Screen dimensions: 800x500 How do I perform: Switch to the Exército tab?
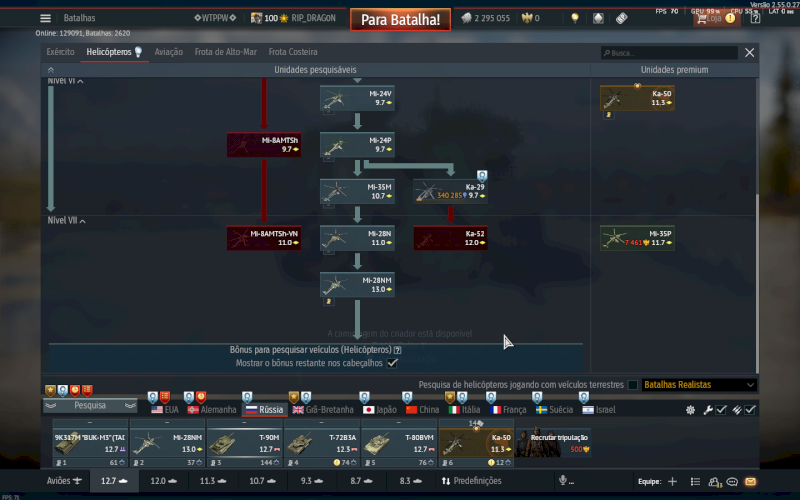point(60,52)
